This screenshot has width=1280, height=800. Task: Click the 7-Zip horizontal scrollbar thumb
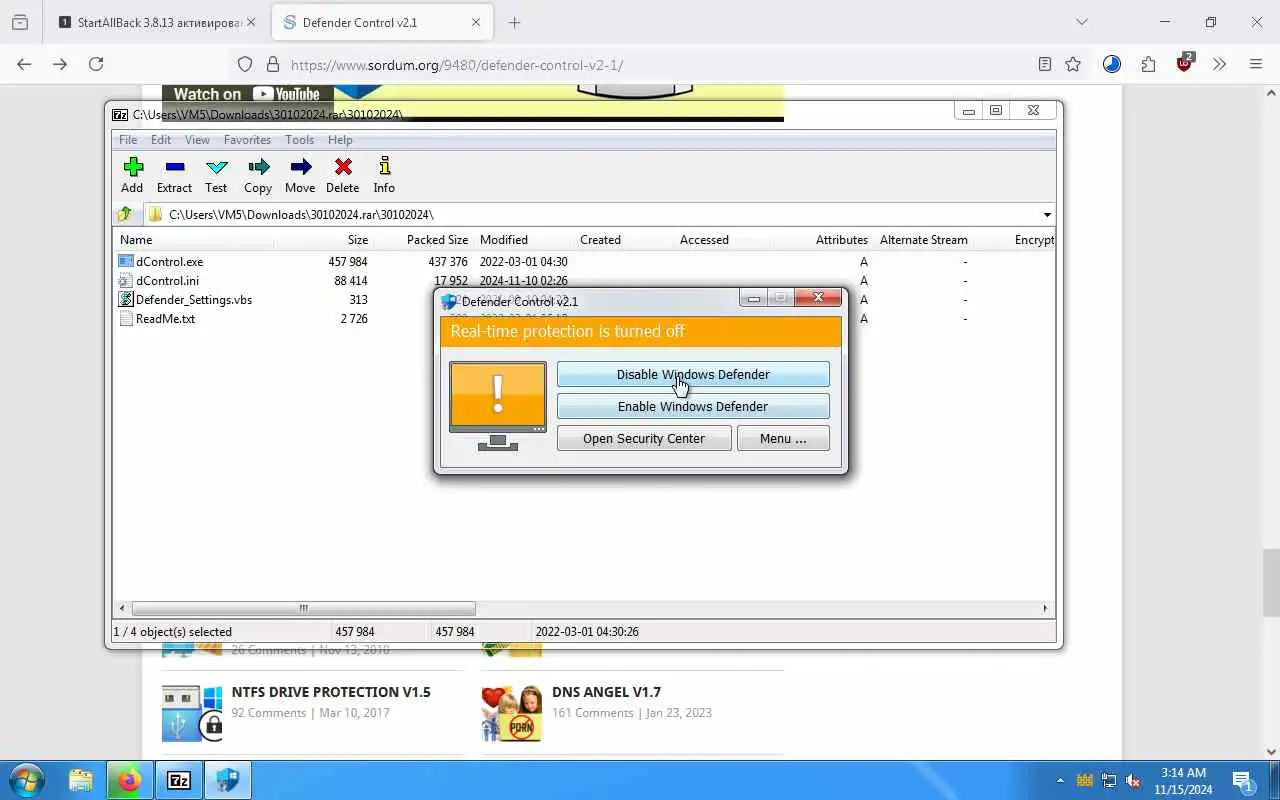coord(303,608)
